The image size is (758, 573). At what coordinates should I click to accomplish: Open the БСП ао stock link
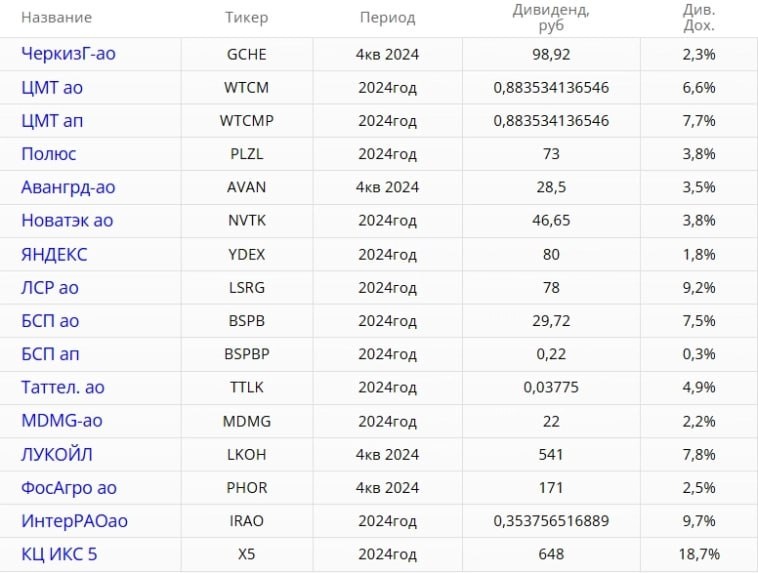pos(50,321)
